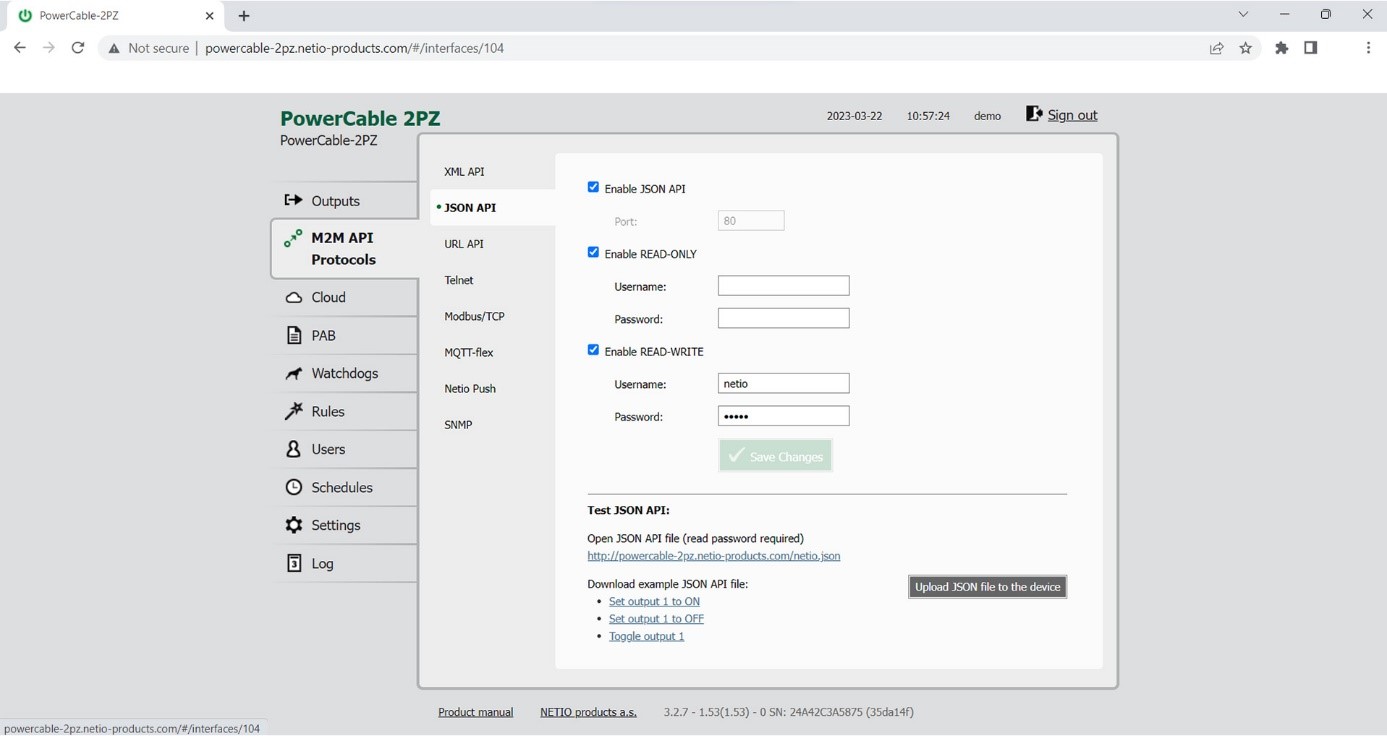Click the Log sidebar icon
The height and width of the screenshot is (736, 1387).
(293, 564)
